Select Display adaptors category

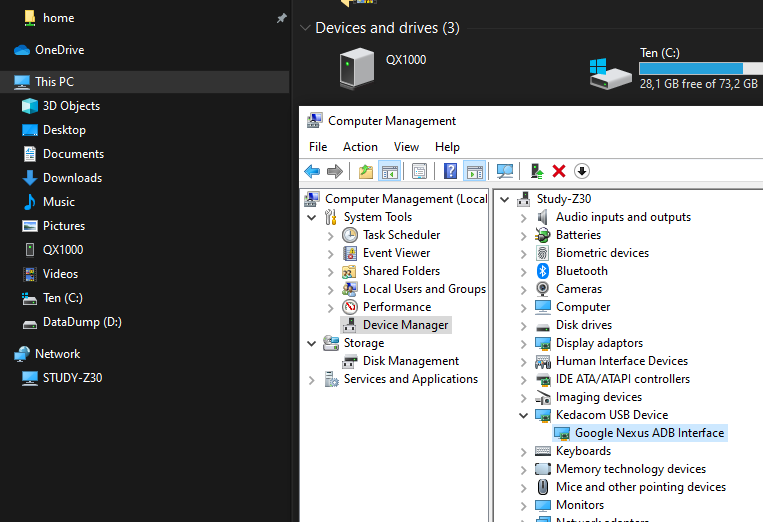pos(600,343)
